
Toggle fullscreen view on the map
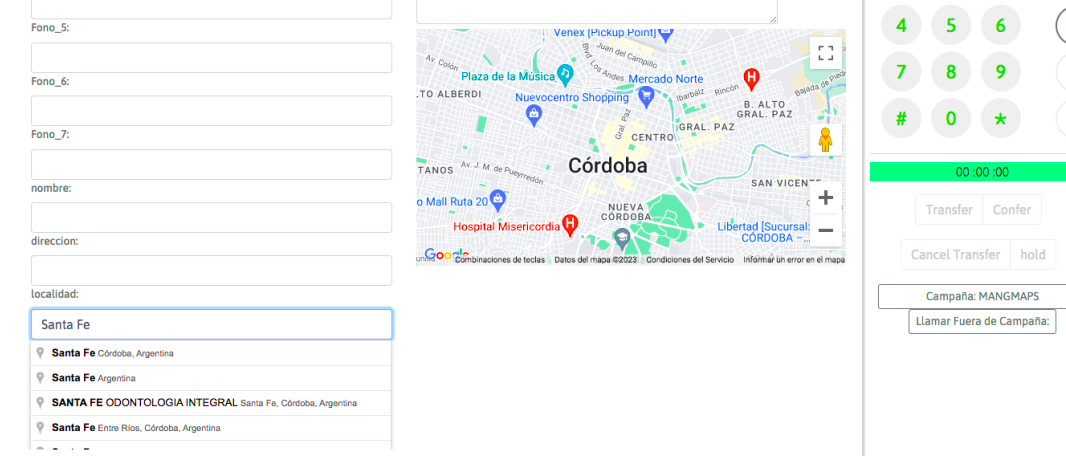click(825, 54)
